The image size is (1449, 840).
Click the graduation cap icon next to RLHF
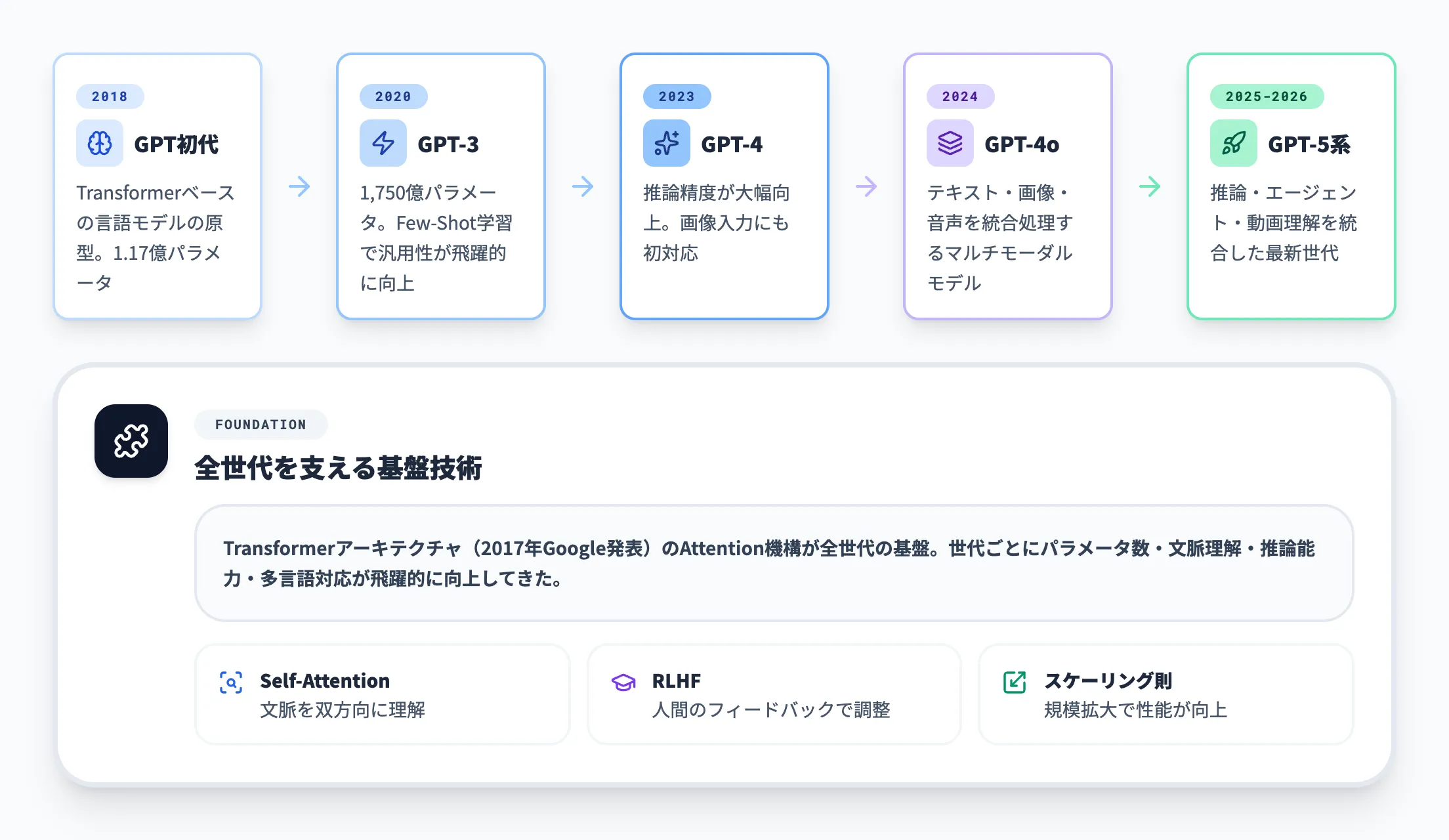[623, 682]
